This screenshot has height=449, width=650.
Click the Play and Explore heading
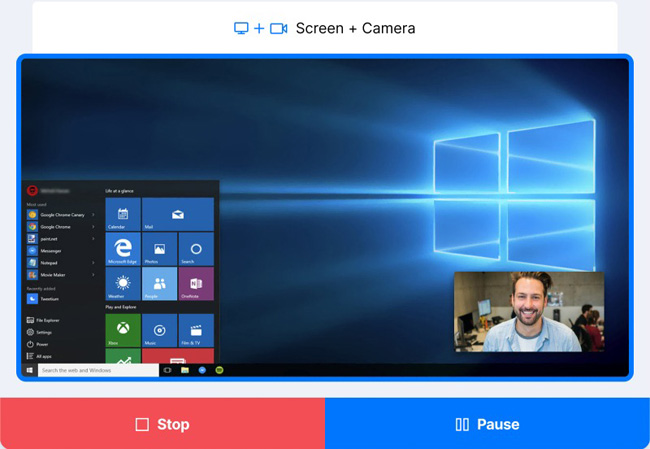click(x=121, y=307)
